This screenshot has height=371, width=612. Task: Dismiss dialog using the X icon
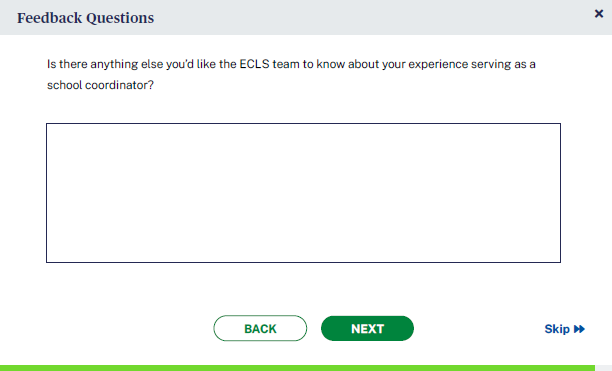tap(599, 14)
